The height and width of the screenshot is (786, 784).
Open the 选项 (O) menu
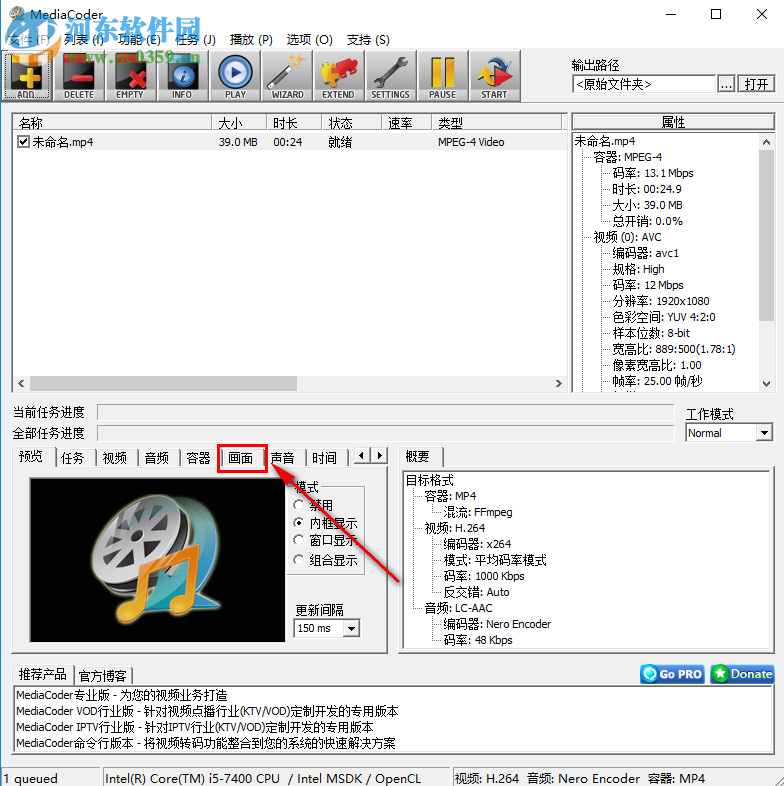310,40
